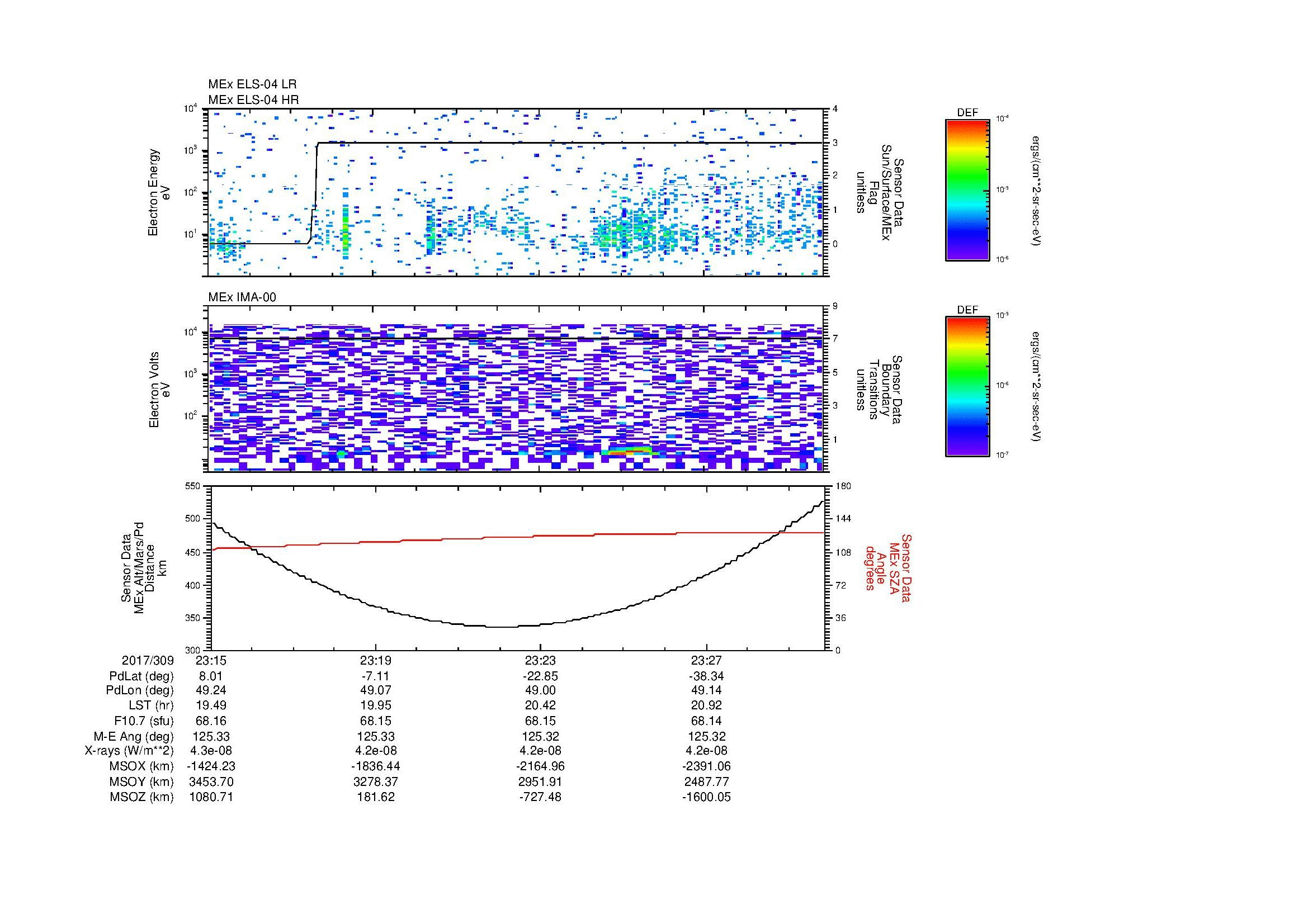Click the MSOZ value 181.62
Viewport: 1308px width, 924px height.
pyautogui.click(x=375, y=797)
